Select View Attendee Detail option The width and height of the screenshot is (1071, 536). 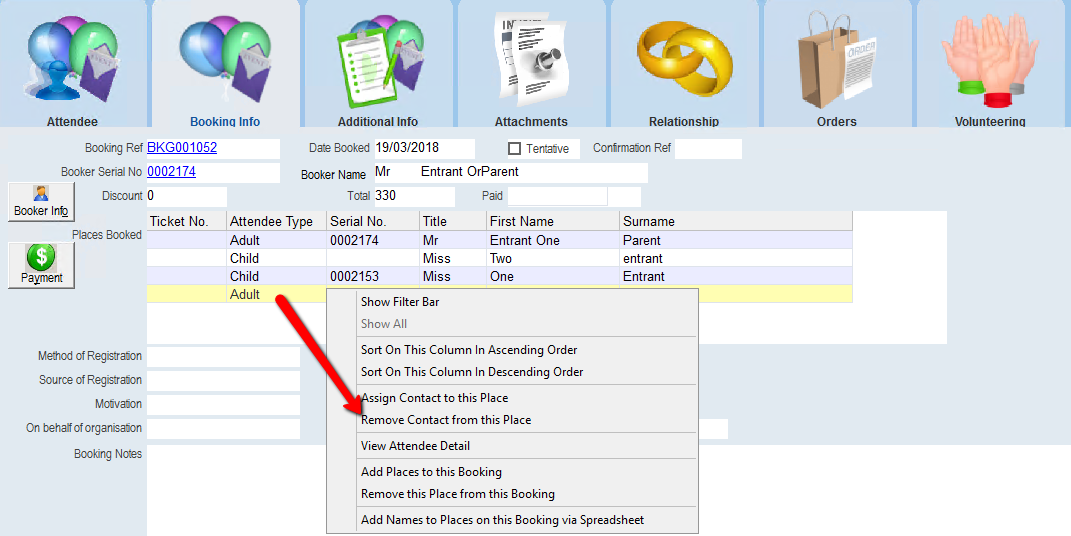(x=415, y=446)
